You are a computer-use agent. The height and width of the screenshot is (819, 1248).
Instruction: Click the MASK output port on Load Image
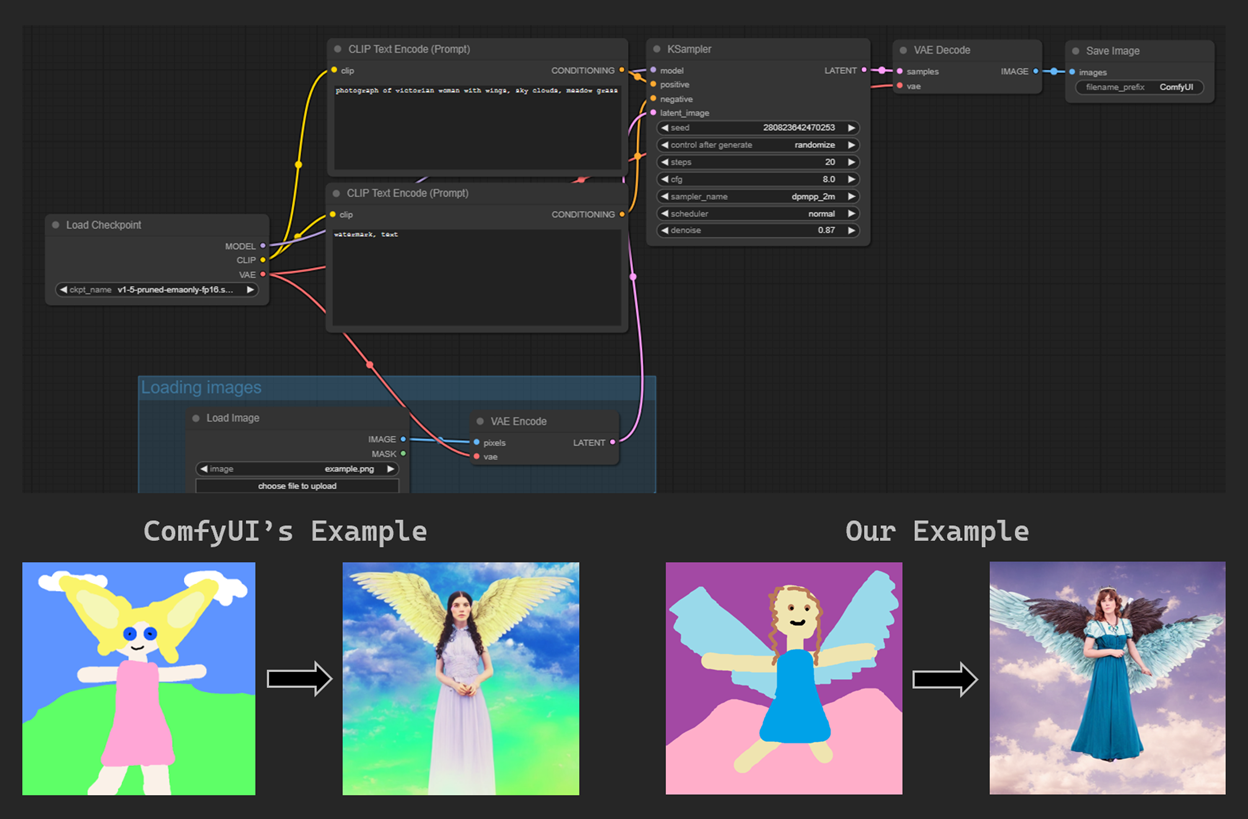pos(403,454)
